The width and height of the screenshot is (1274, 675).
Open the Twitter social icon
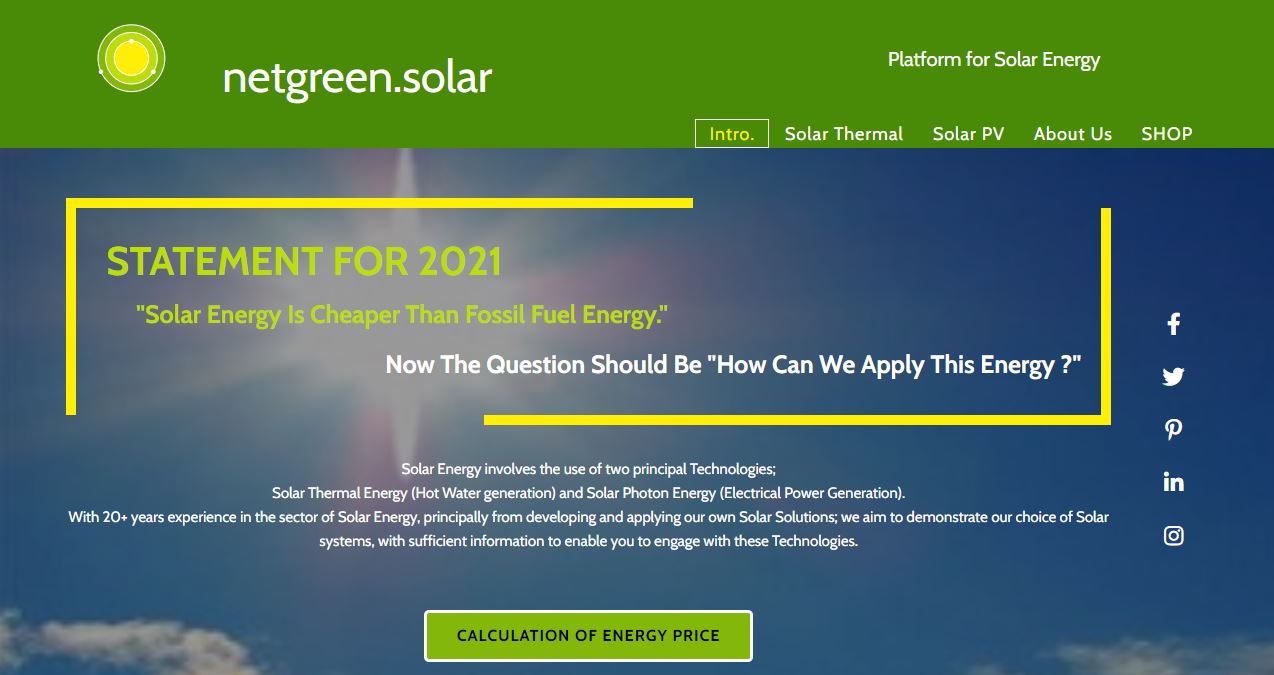(1174, 377)
